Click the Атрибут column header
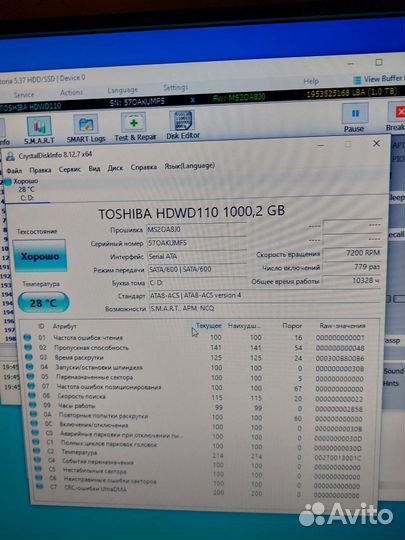The height and width of the screenshot is (540, 405). [x=64, y=326]
